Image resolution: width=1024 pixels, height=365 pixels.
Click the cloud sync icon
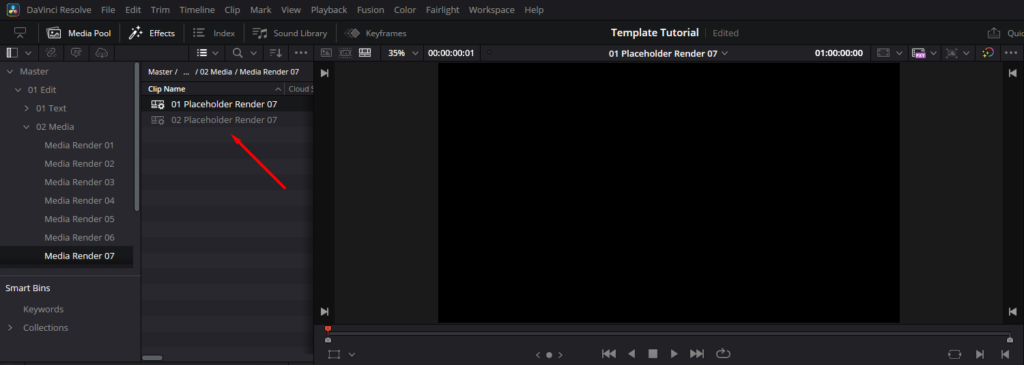[101, 53]
